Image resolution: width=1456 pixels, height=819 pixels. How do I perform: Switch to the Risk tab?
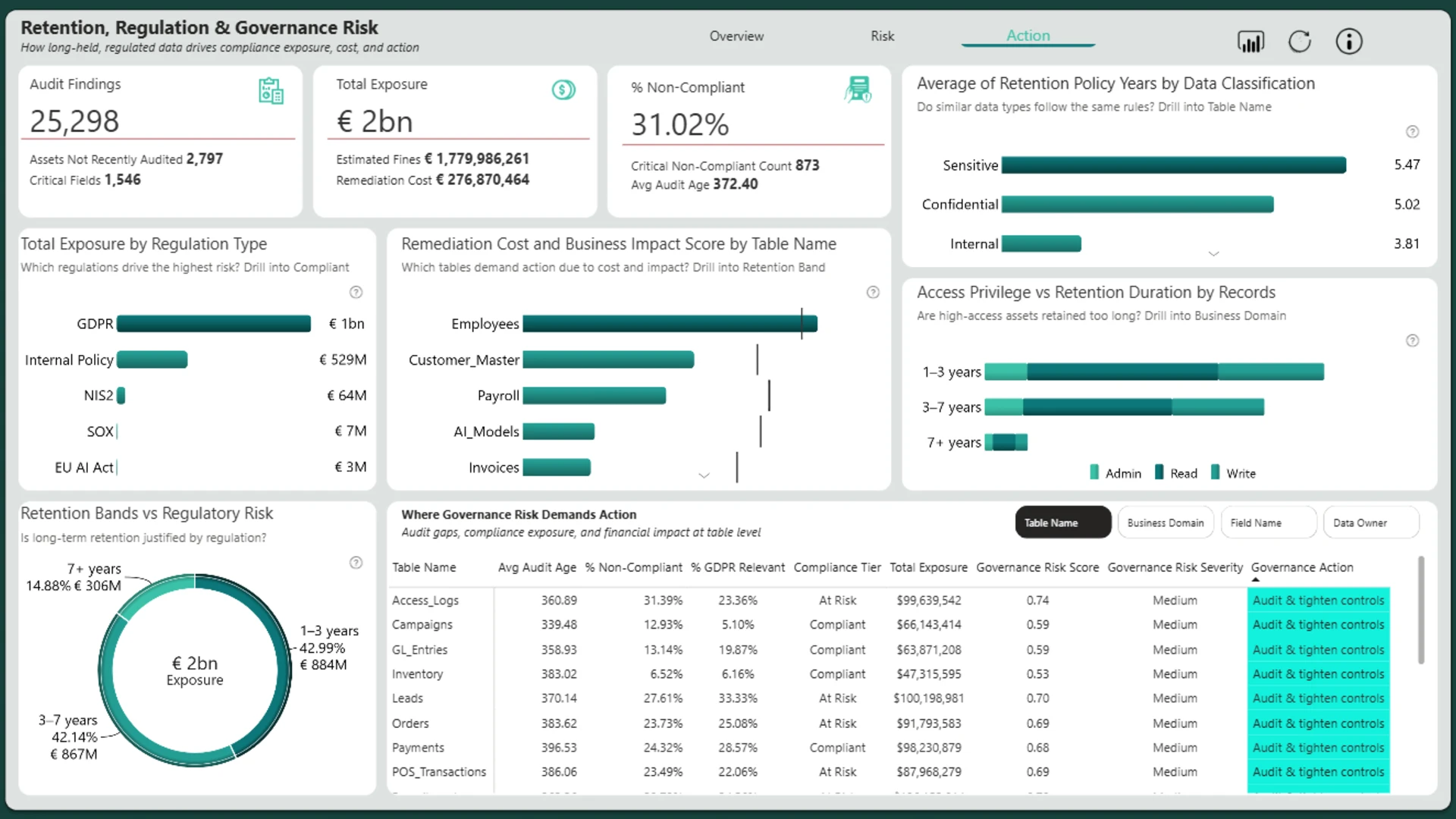[882, 36]
